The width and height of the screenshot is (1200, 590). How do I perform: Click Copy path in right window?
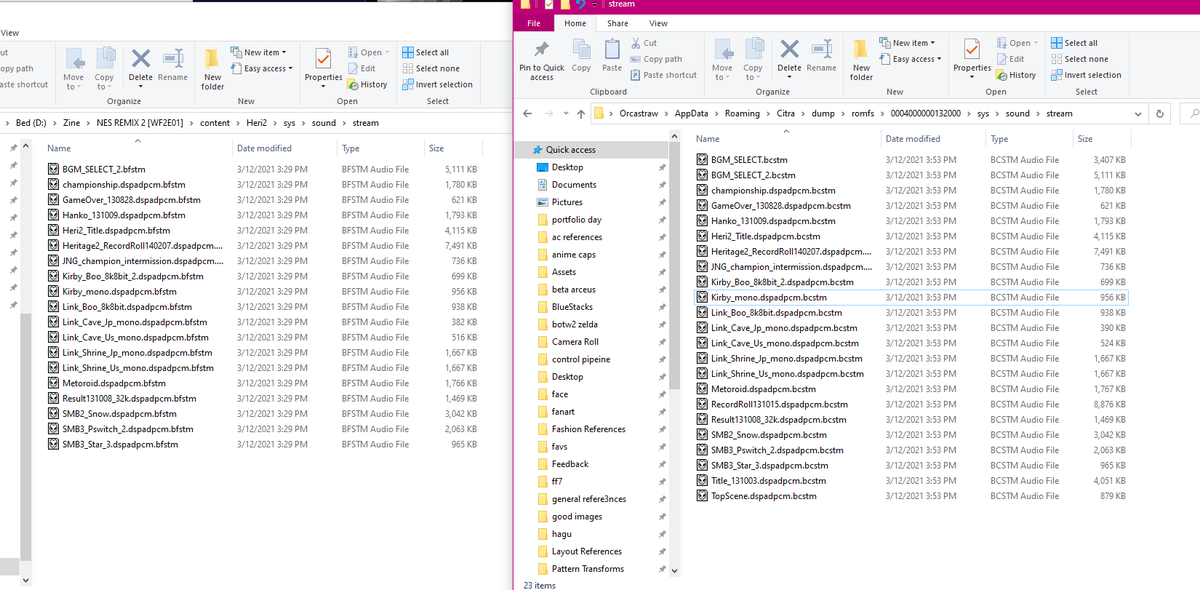pos(655,59)
